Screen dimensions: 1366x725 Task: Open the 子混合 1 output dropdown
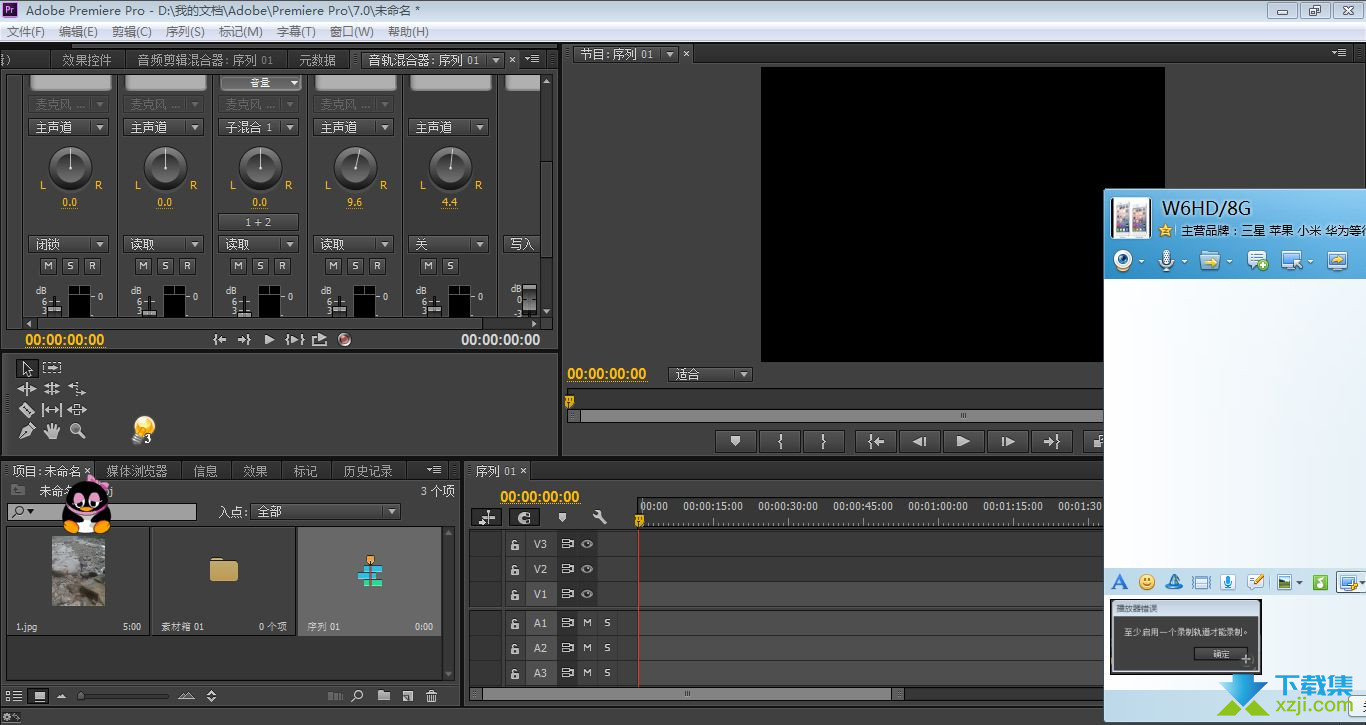(x=259, y=127)
